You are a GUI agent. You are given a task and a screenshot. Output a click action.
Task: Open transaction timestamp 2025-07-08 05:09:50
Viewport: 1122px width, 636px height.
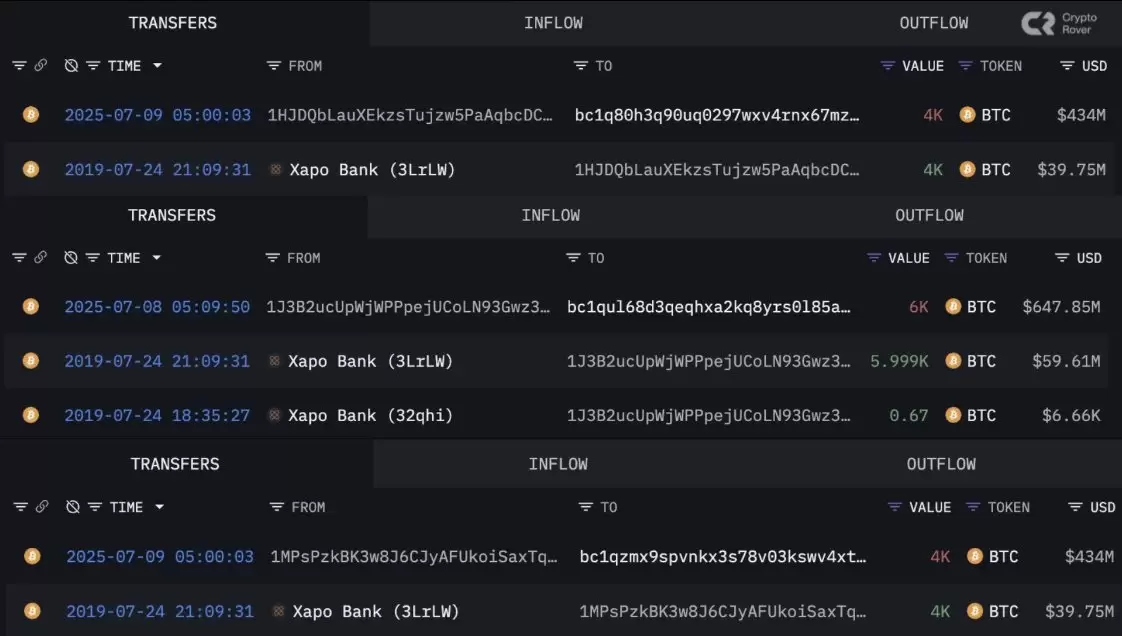coord(157,307)
